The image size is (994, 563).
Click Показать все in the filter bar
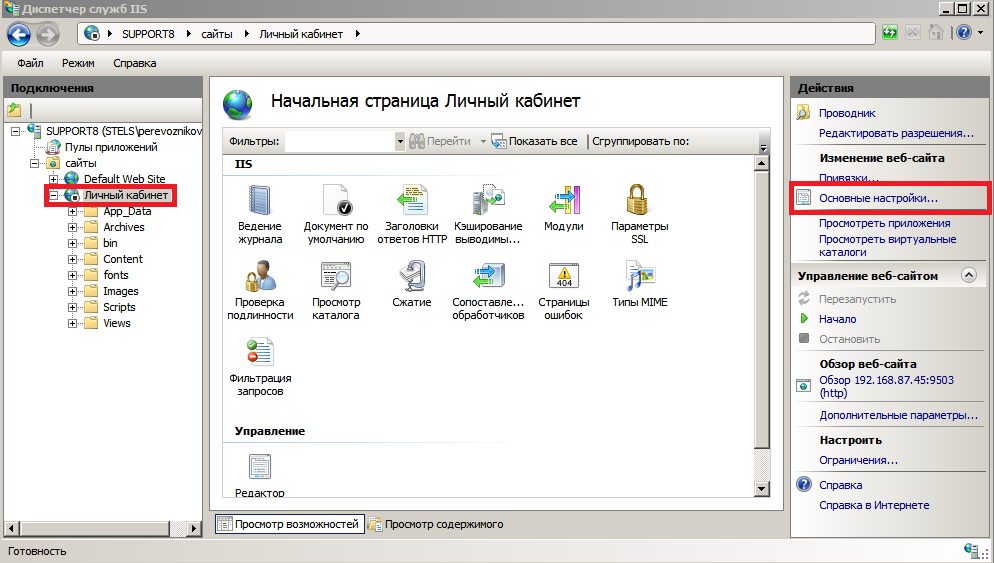pyautogui.click(x=536, y=141)
